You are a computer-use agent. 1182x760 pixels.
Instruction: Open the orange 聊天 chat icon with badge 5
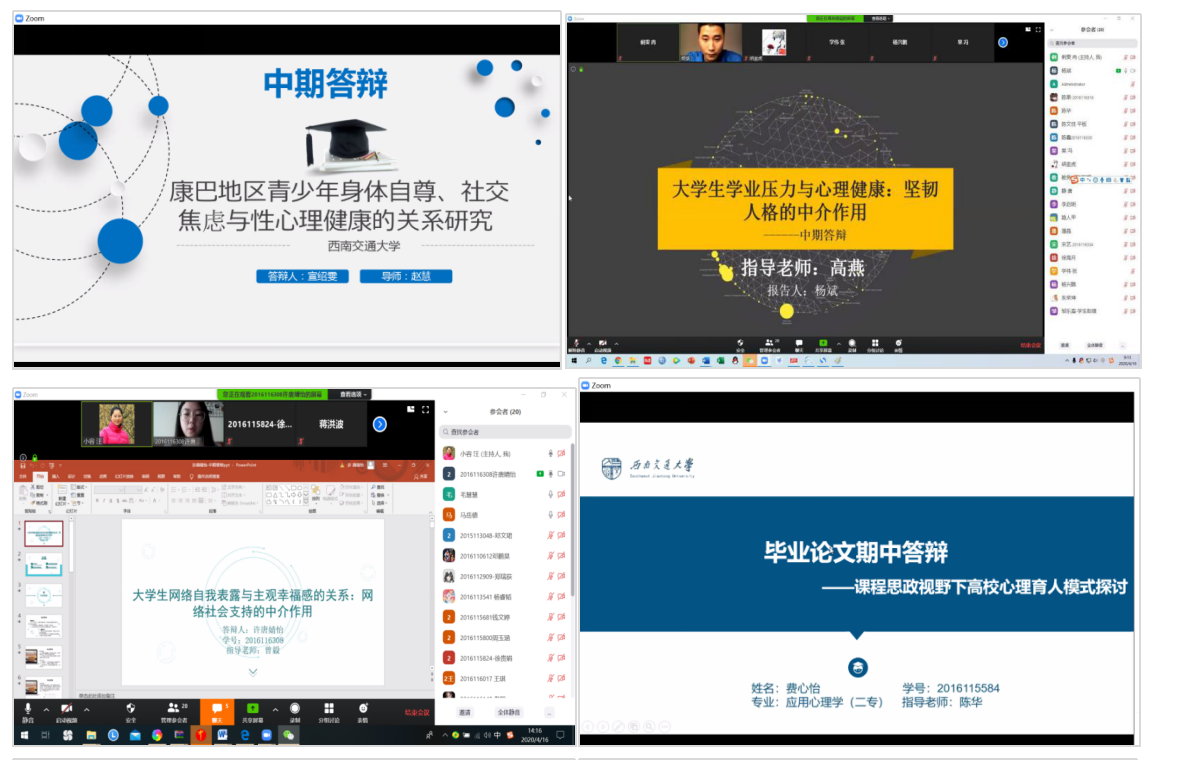(x=216, y=708)
